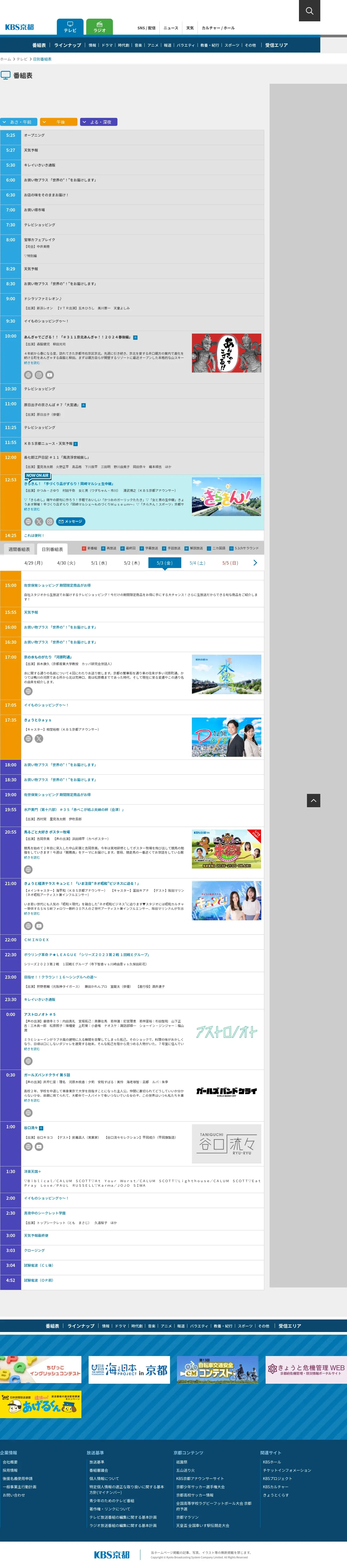Switch to 日別番組表 tab
The width and height of the screenshot is (347, 1568).
point(52,549)
